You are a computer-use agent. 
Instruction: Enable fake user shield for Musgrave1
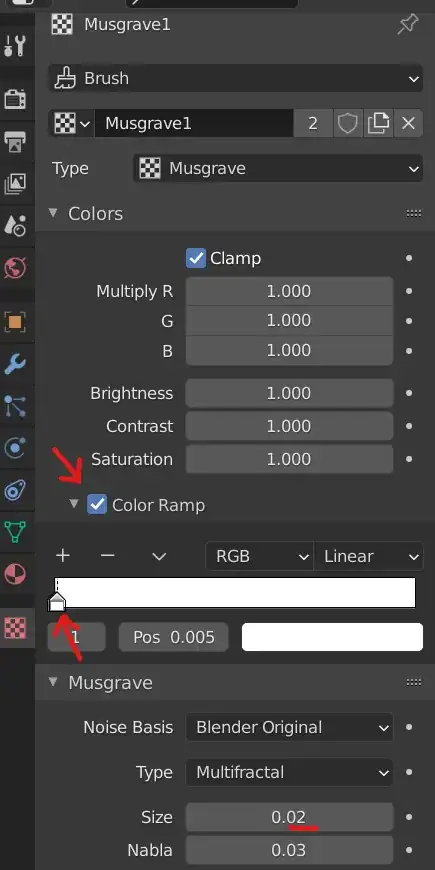(x=348, y=123)
